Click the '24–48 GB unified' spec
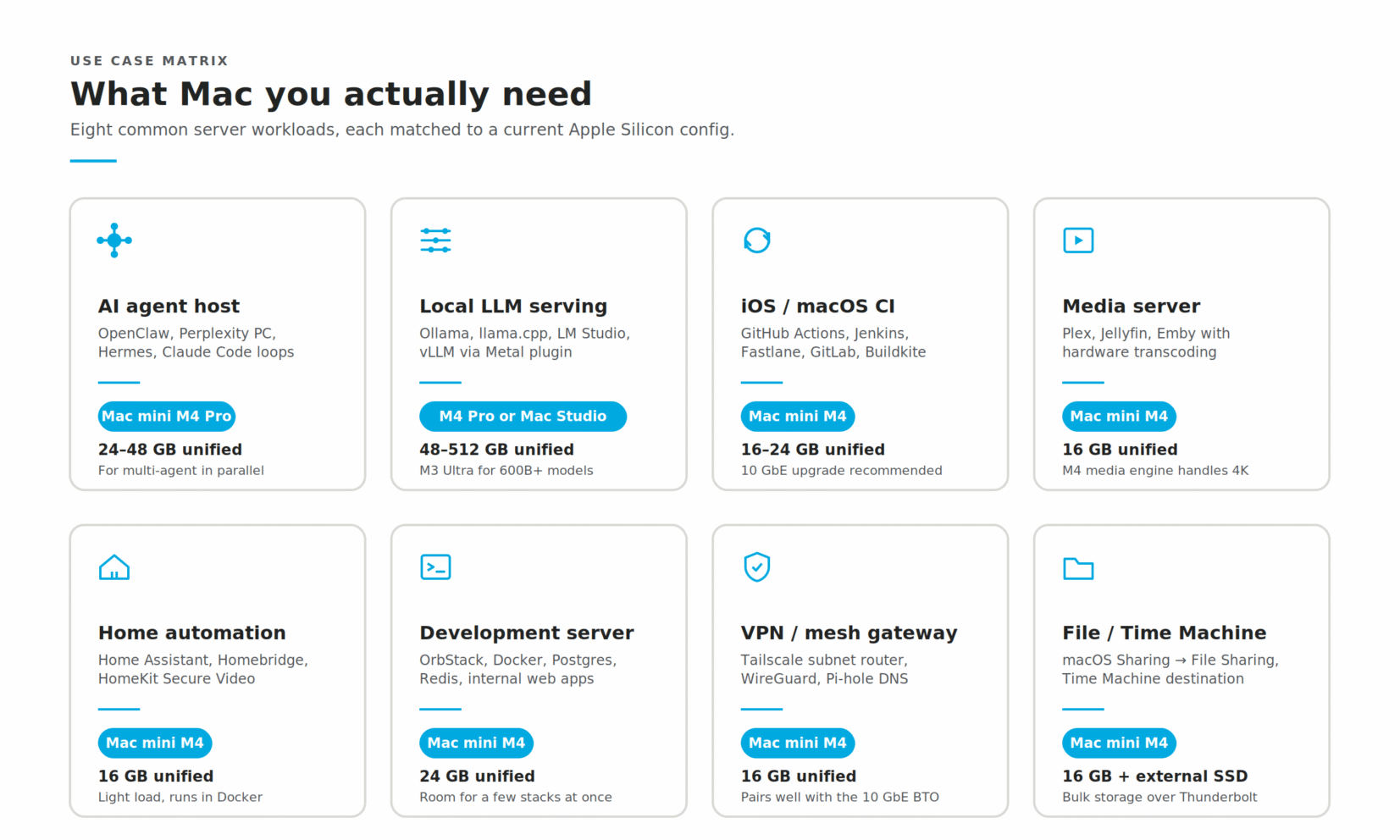Screen dimensions: 1400x840 pyautogui.click(x=170, y=450)
